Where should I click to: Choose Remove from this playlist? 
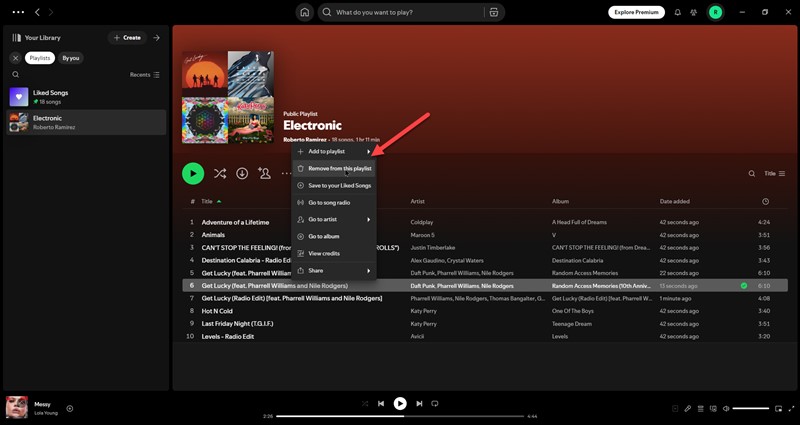pyautogui.click(x=334, y=168)
